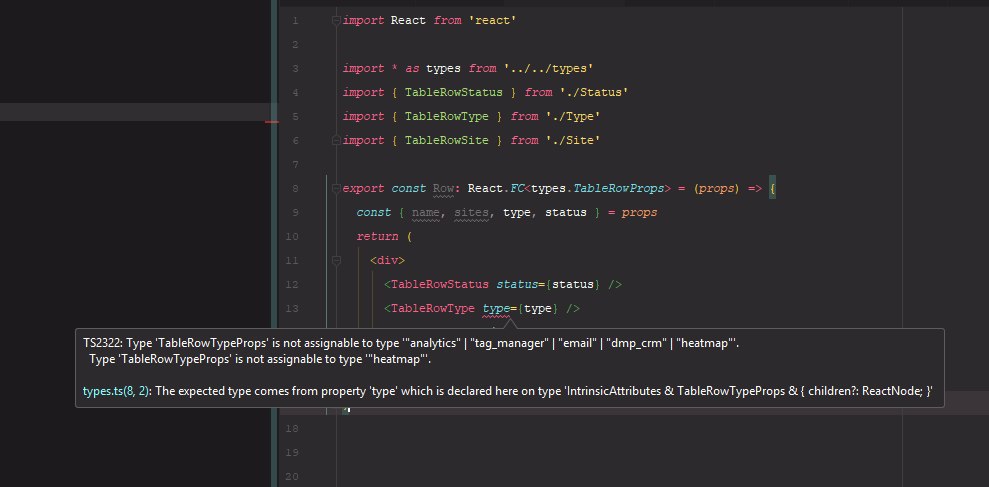
Task: Click the '../../types' path string on line 3
Action: [x=548, y=69]
